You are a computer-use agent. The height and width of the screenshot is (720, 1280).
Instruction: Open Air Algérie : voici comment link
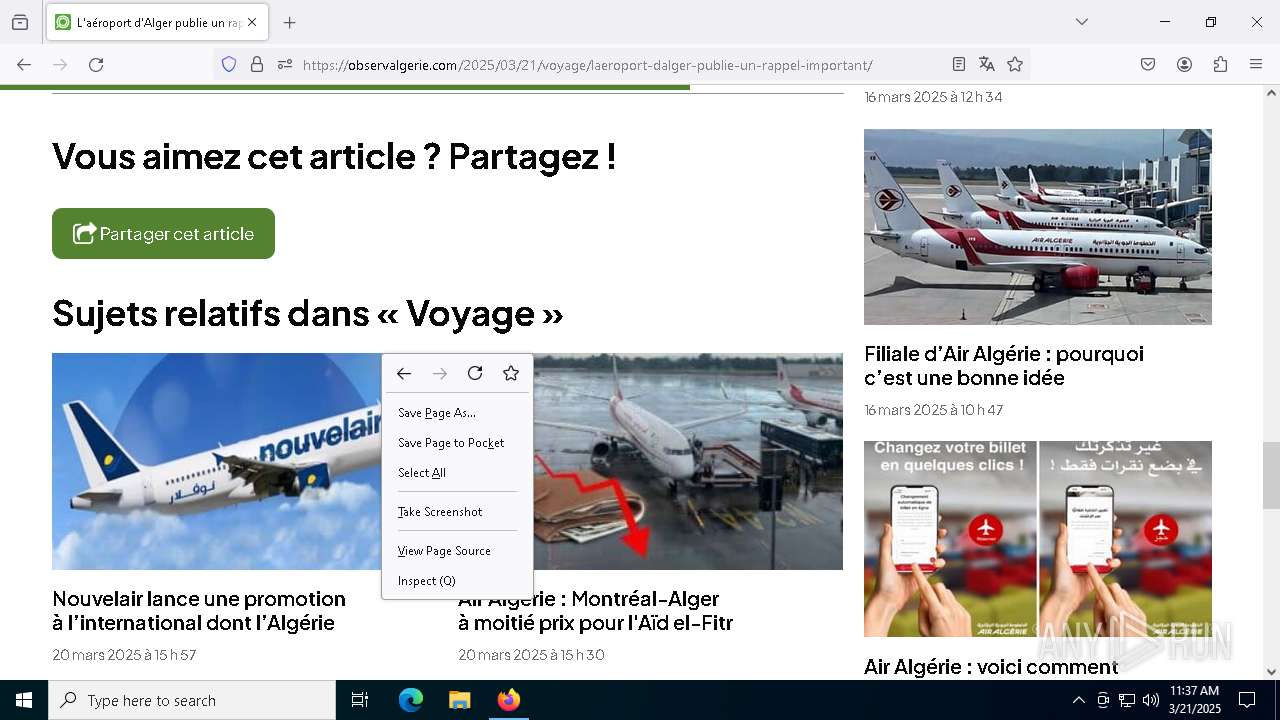[991, 667]
